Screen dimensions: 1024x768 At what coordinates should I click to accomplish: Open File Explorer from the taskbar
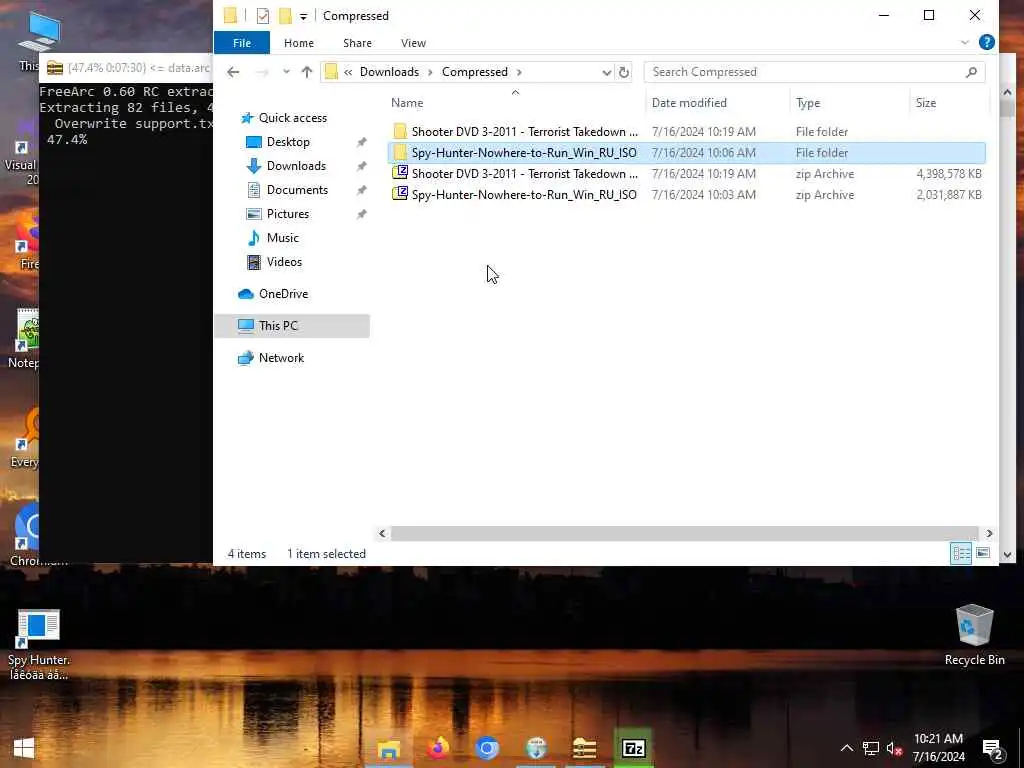pyautogui.click(x=389, y=748)
